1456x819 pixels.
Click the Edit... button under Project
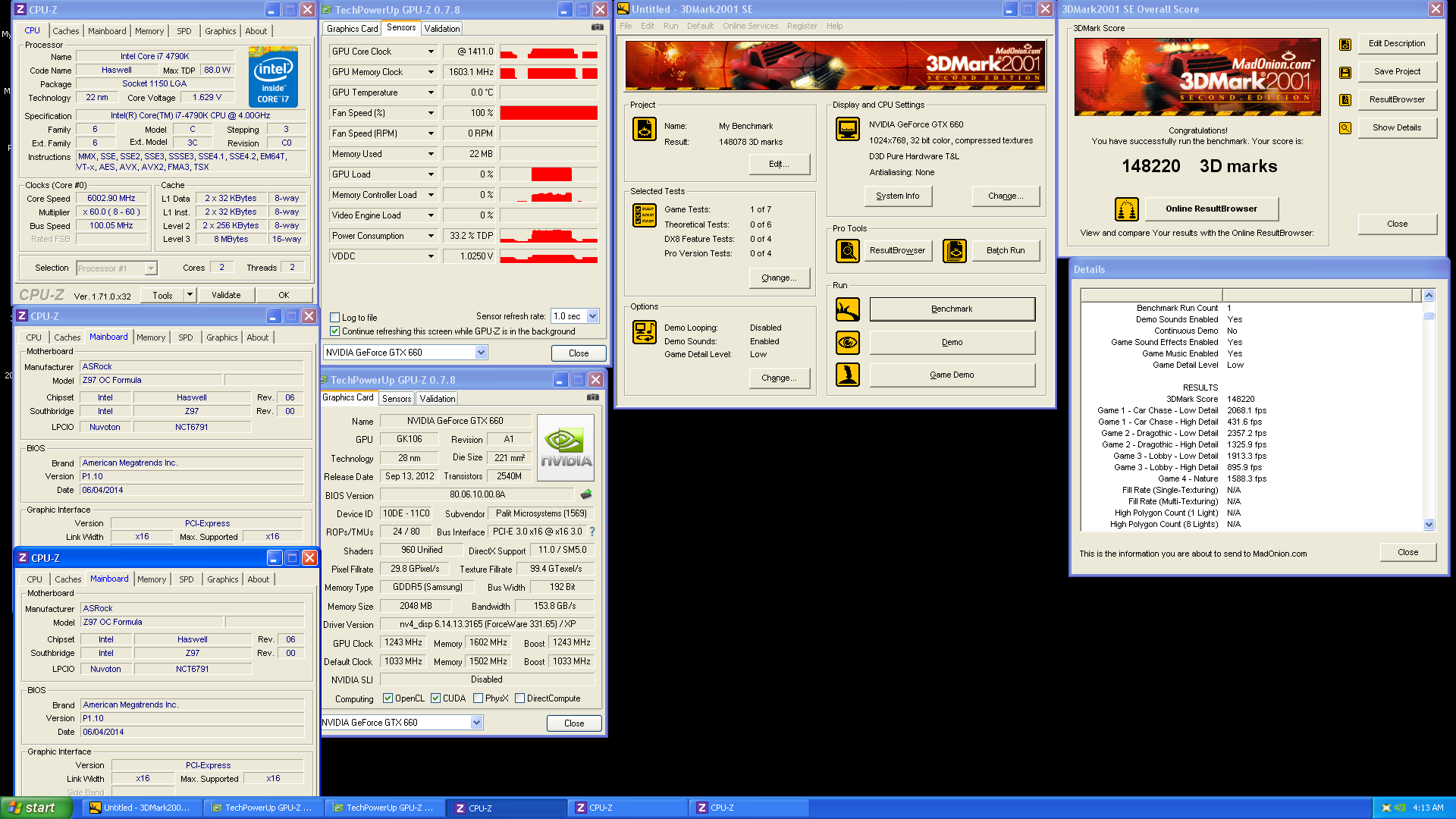click(779, 164)
